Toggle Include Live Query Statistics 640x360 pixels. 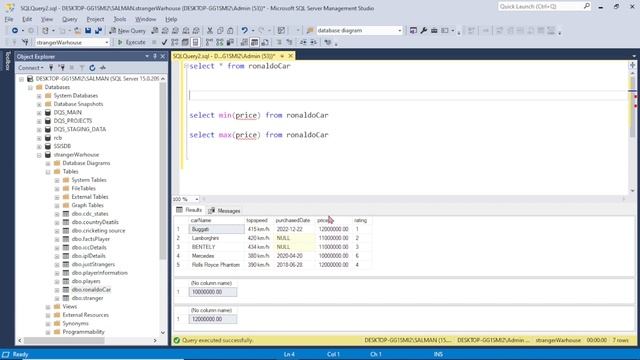[x=220, y=42]
